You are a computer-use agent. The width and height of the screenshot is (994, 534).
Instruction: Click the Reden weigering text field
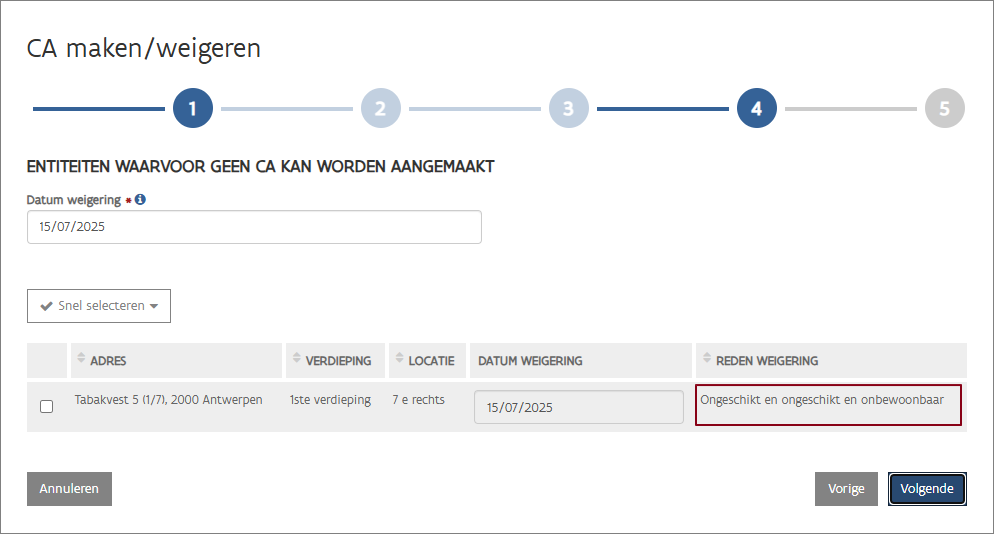coord(828,405)
